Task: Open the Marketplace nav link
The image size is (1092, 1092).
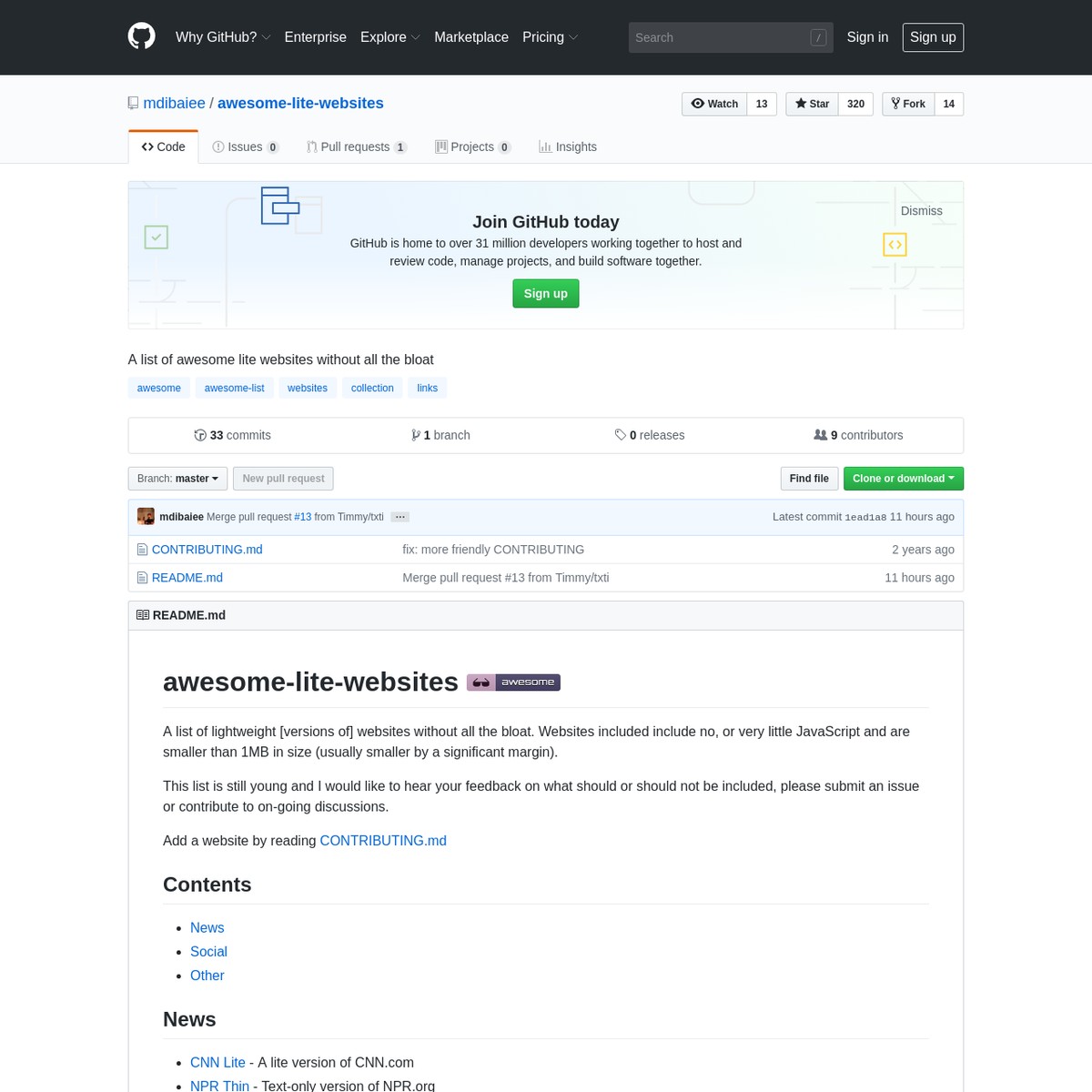Action: 471,37
